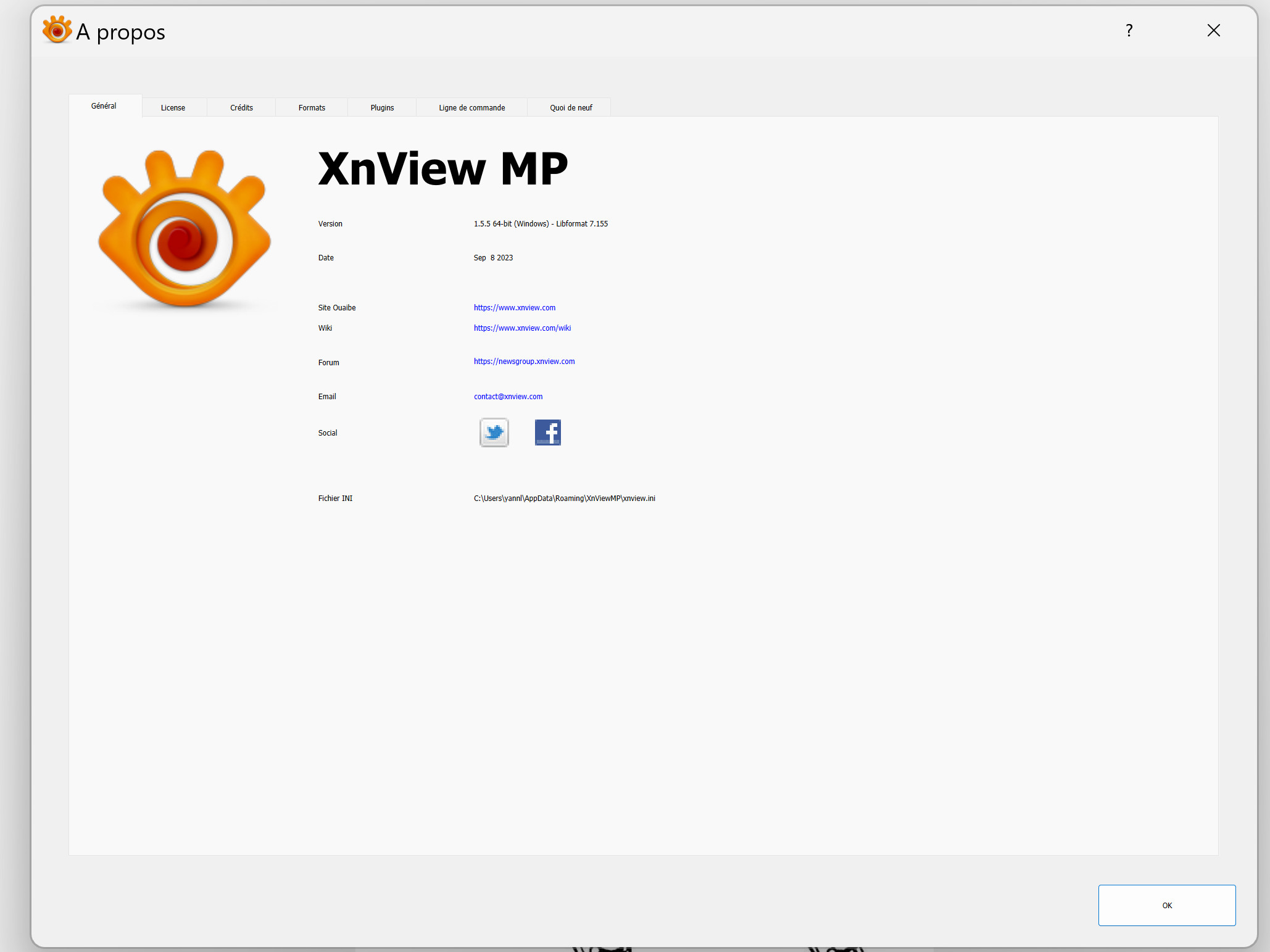Open the Ligne de commande tab
This screenshot has width=1270, height=952.
click(471, 107)
